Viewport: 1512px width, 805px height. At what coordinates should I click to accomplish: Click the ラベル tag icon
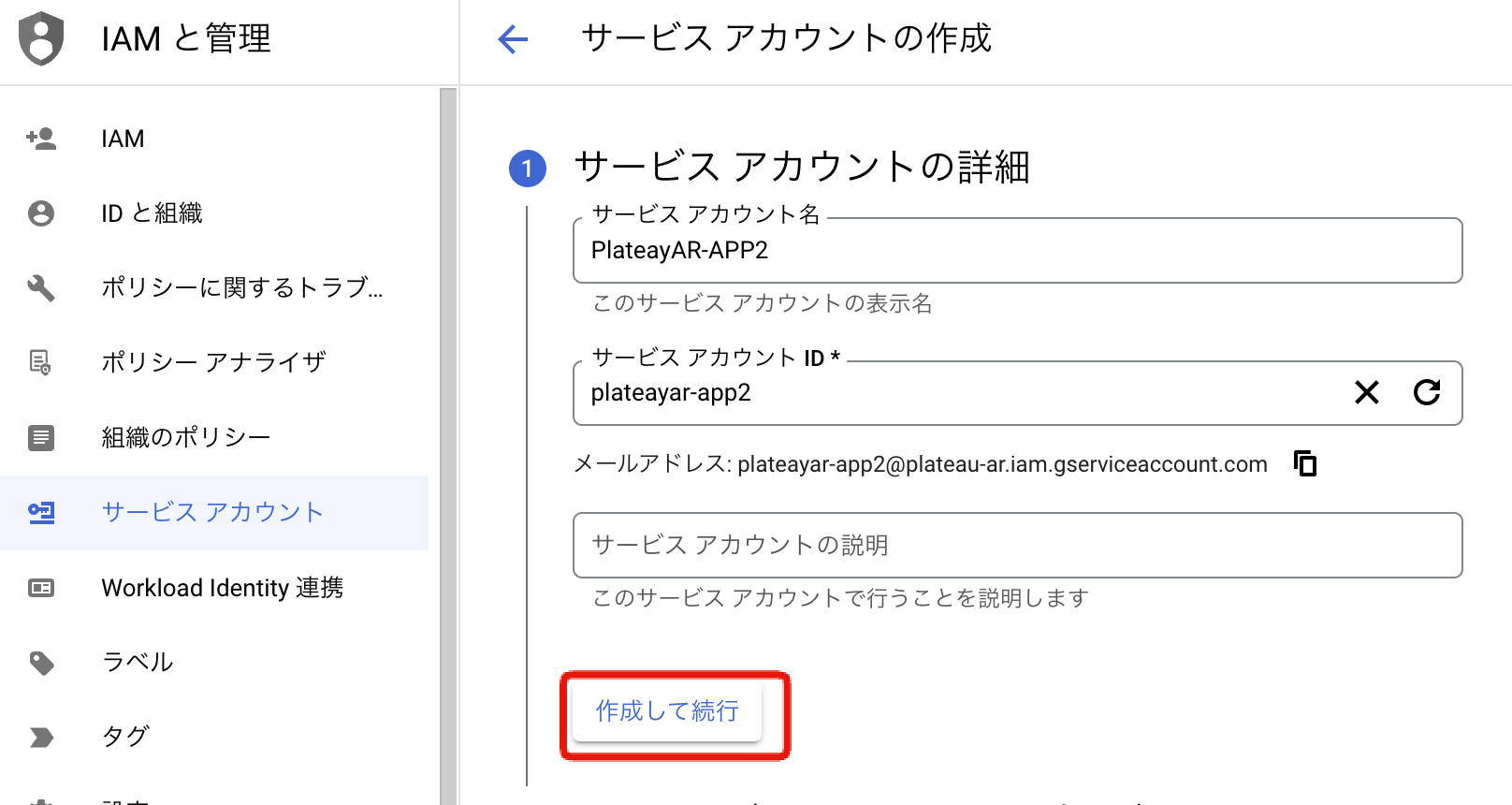(41, 663)
